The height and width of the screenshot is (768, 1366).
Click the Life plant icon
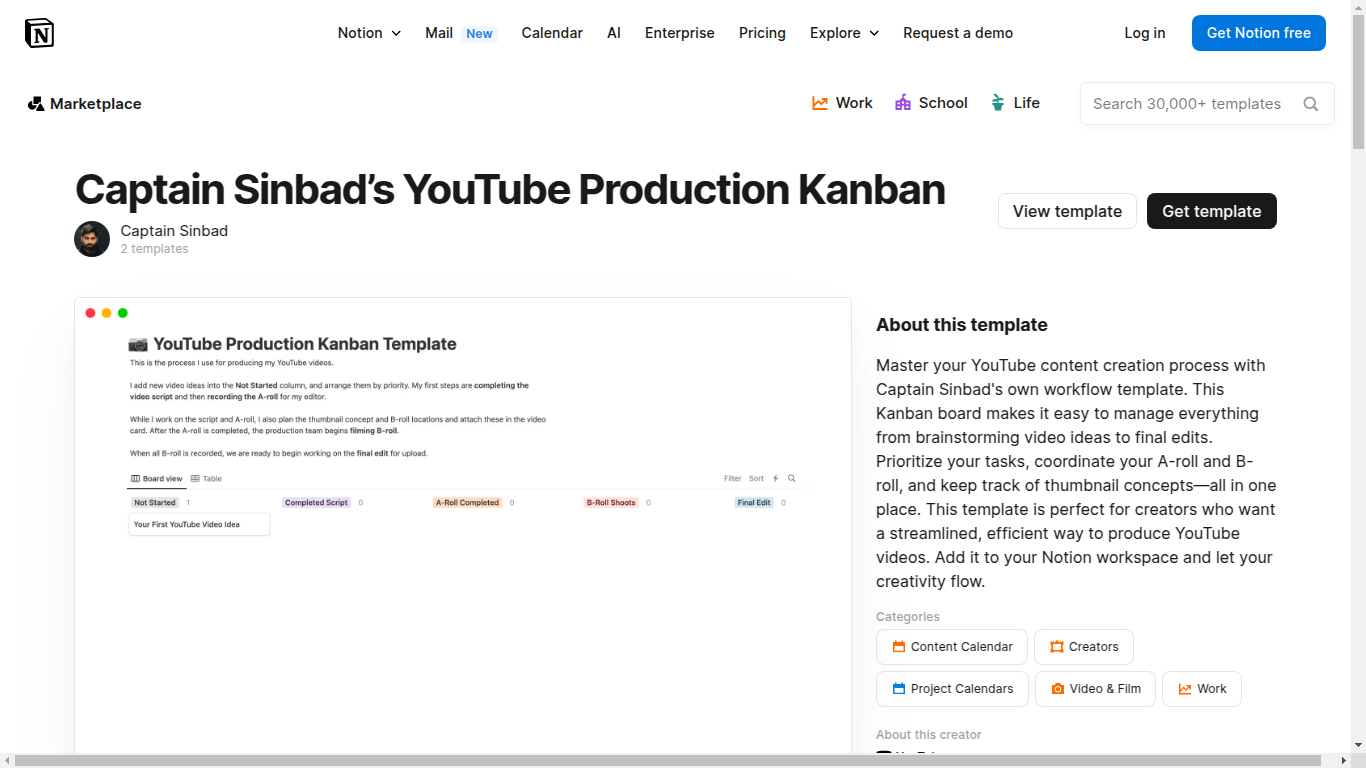point(997,103)
